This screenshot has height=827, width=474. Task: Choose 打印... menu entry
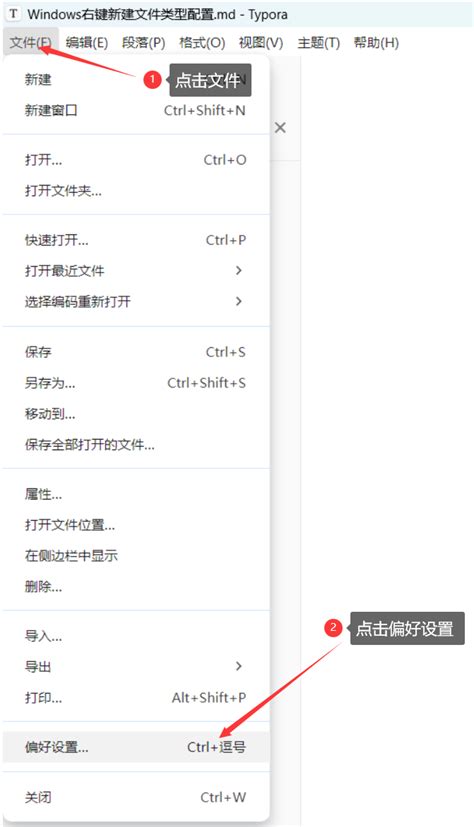click(x=136, y=697)
